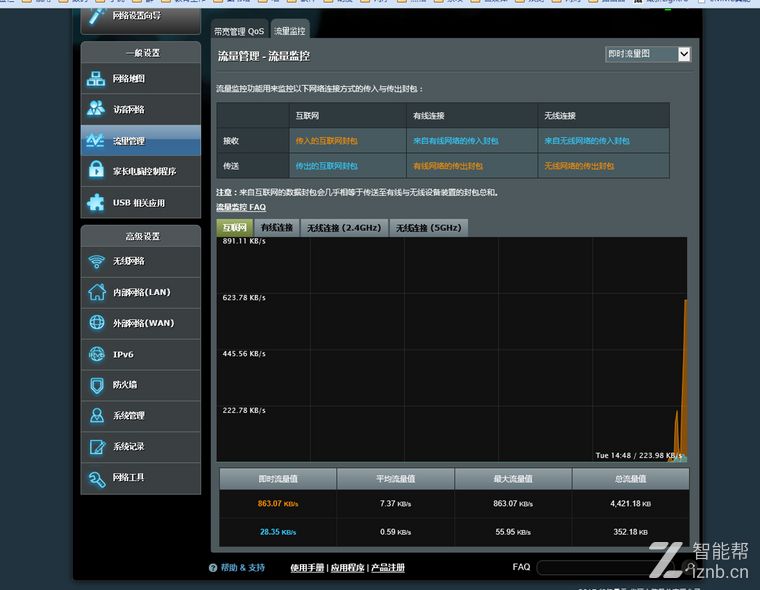Screen dimensions: 760x590
Task: Click the 来自有线网络的传入封包 cell text
Action: pyautogui.click(x=456, y=141)
